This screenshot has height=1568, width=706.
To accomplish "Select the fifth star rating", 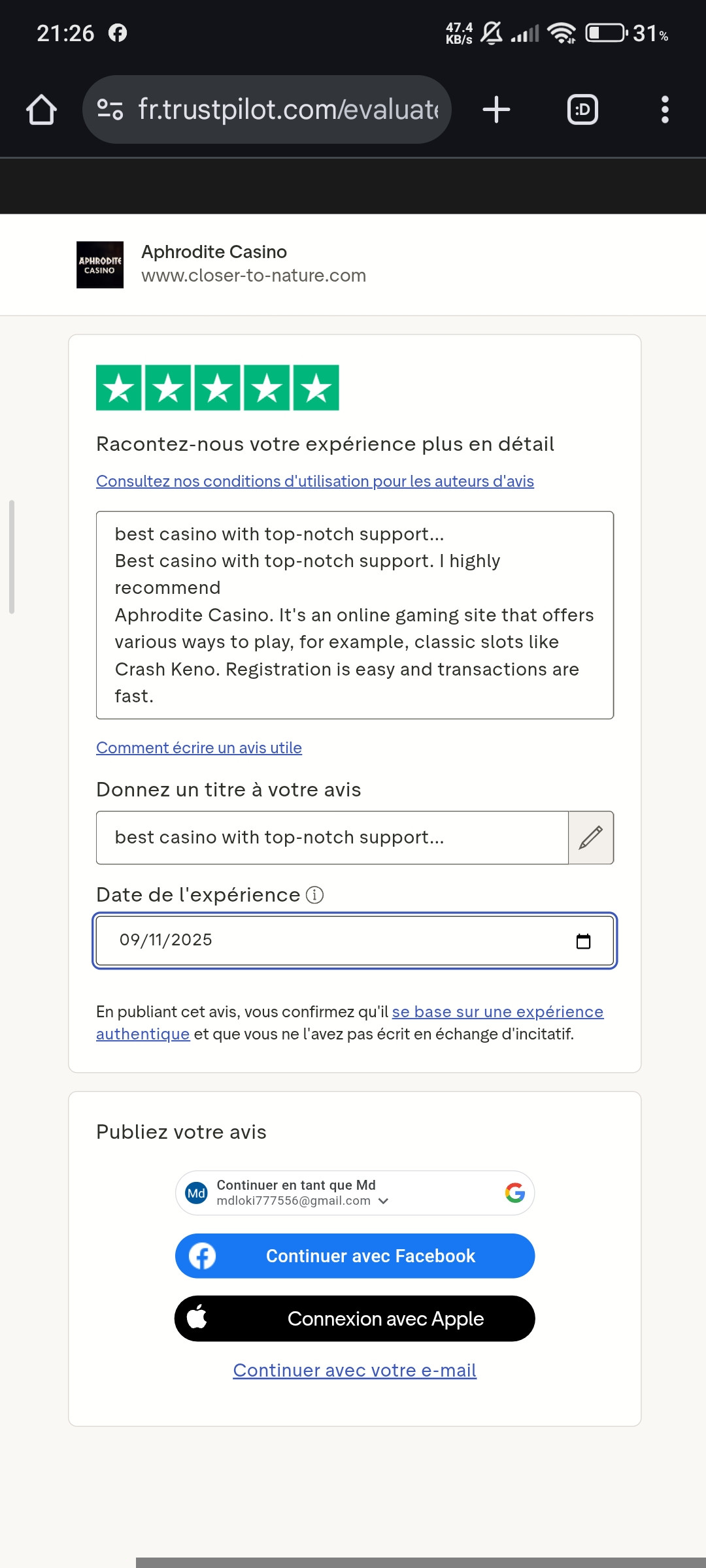I will [316, 388].
